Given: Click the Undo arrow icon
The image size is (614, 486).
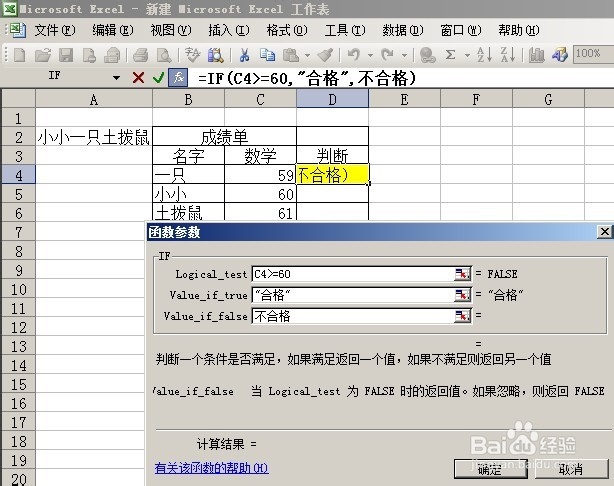Looking at the screenshot, I should click(x=354, y=55).
